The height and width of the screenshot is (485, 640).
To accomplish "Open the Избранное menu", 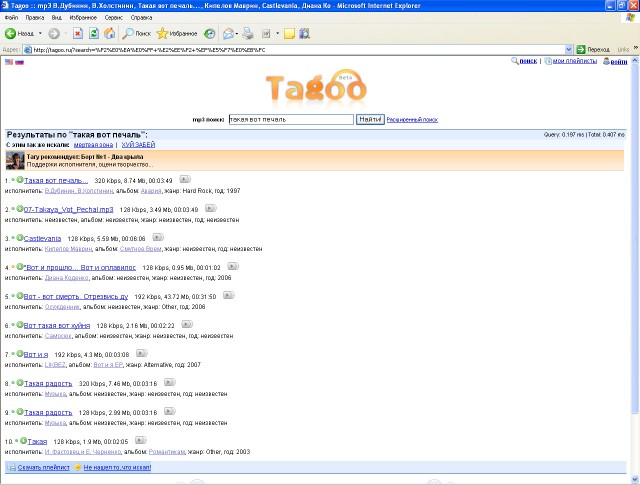I will click(83, 18).
